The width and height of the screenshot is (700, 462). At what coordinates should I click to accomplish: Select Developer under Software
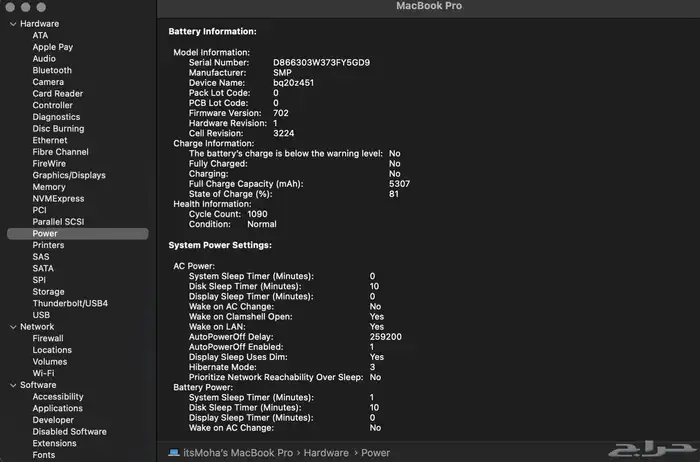pyautogui.click(x=53, y=420)
